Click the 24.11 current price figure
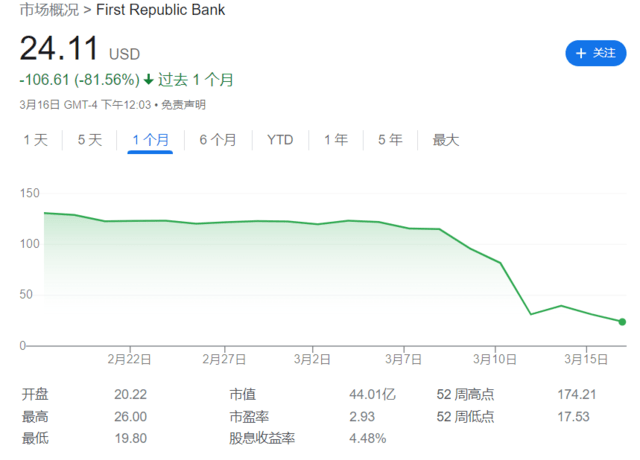Screen dimensions: 640x460 pos(58,50)
